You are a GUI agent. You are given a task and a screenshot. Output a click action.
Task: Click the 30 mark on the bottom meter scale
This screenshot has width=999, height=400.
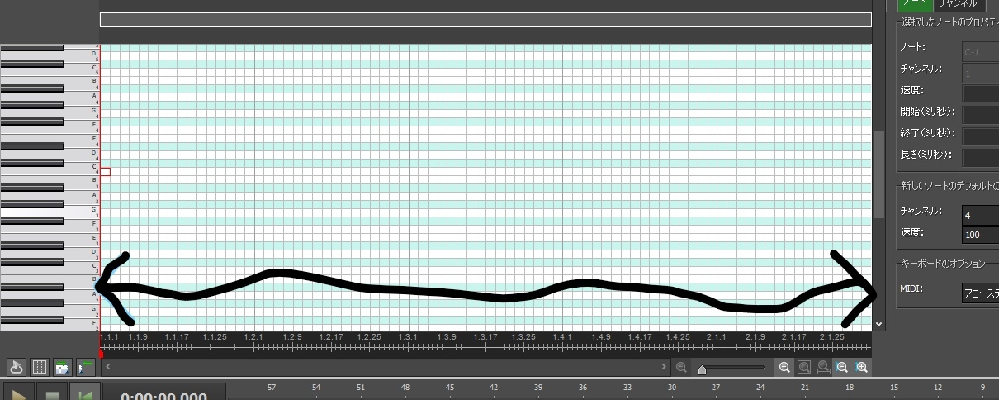[672, 387]
